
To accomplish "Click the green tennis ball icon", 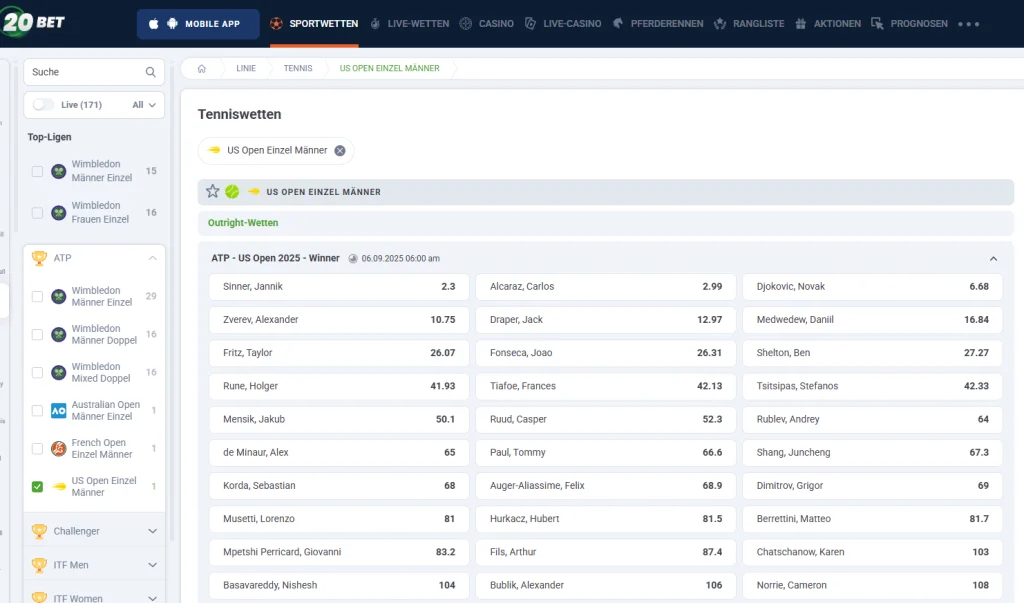I will tap(232, 191).
